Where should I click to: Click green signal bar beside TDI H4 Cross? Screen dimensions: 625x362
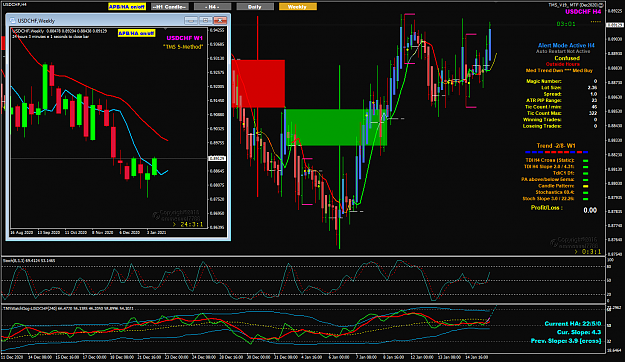pos(586,161)
